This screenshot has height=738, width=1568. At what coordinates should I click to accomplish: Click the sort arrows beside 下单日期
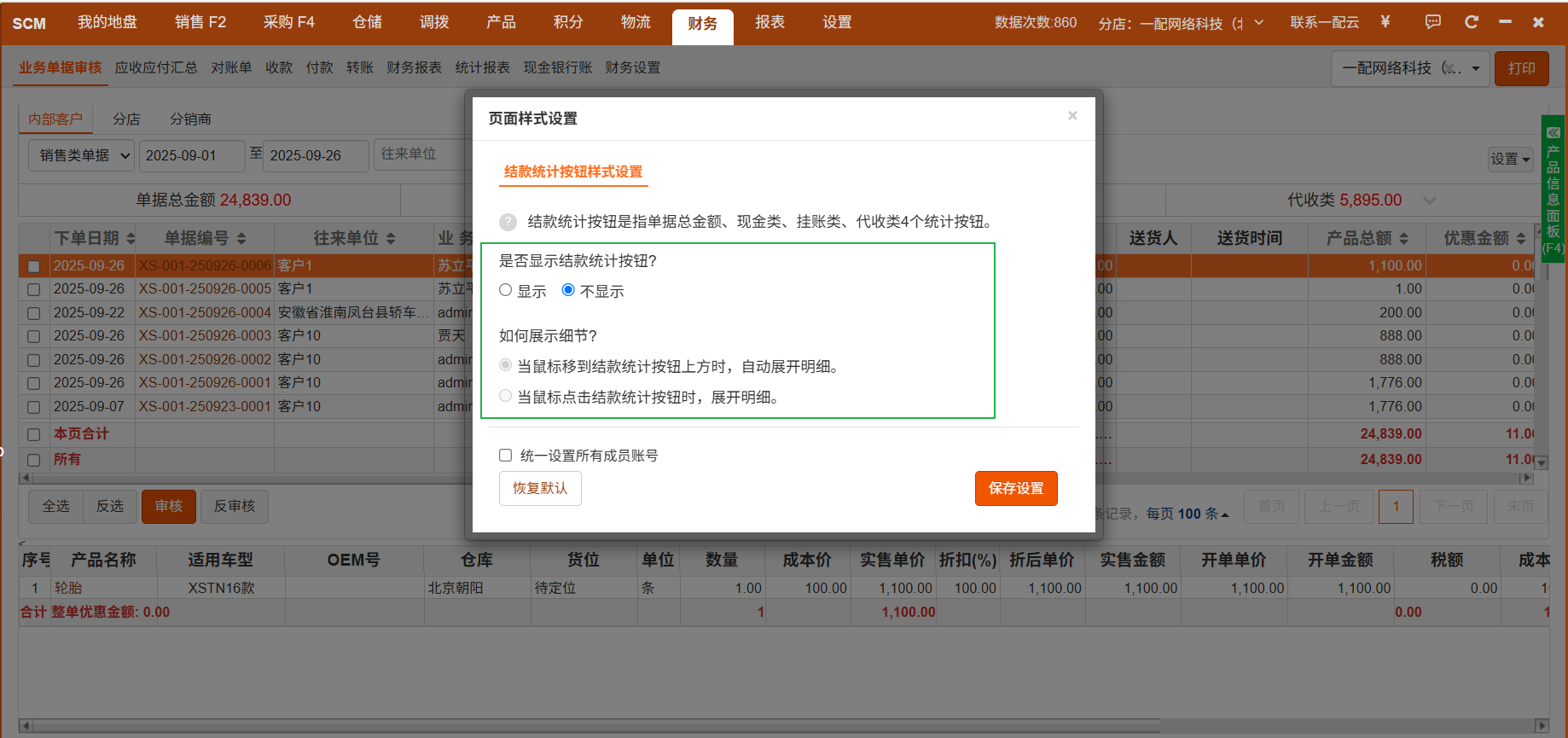point(131,239)
